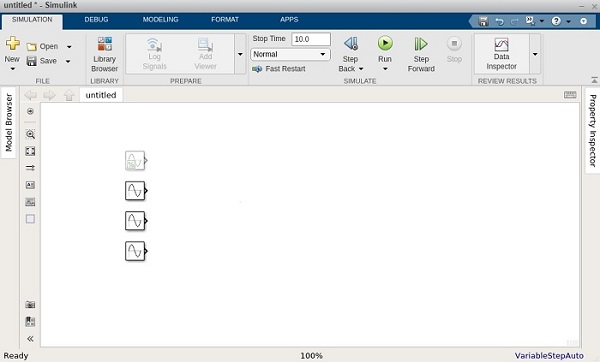600x362 pixels.
Task: Click Fit to View palette icon
Action: click(x=30, y=151)
